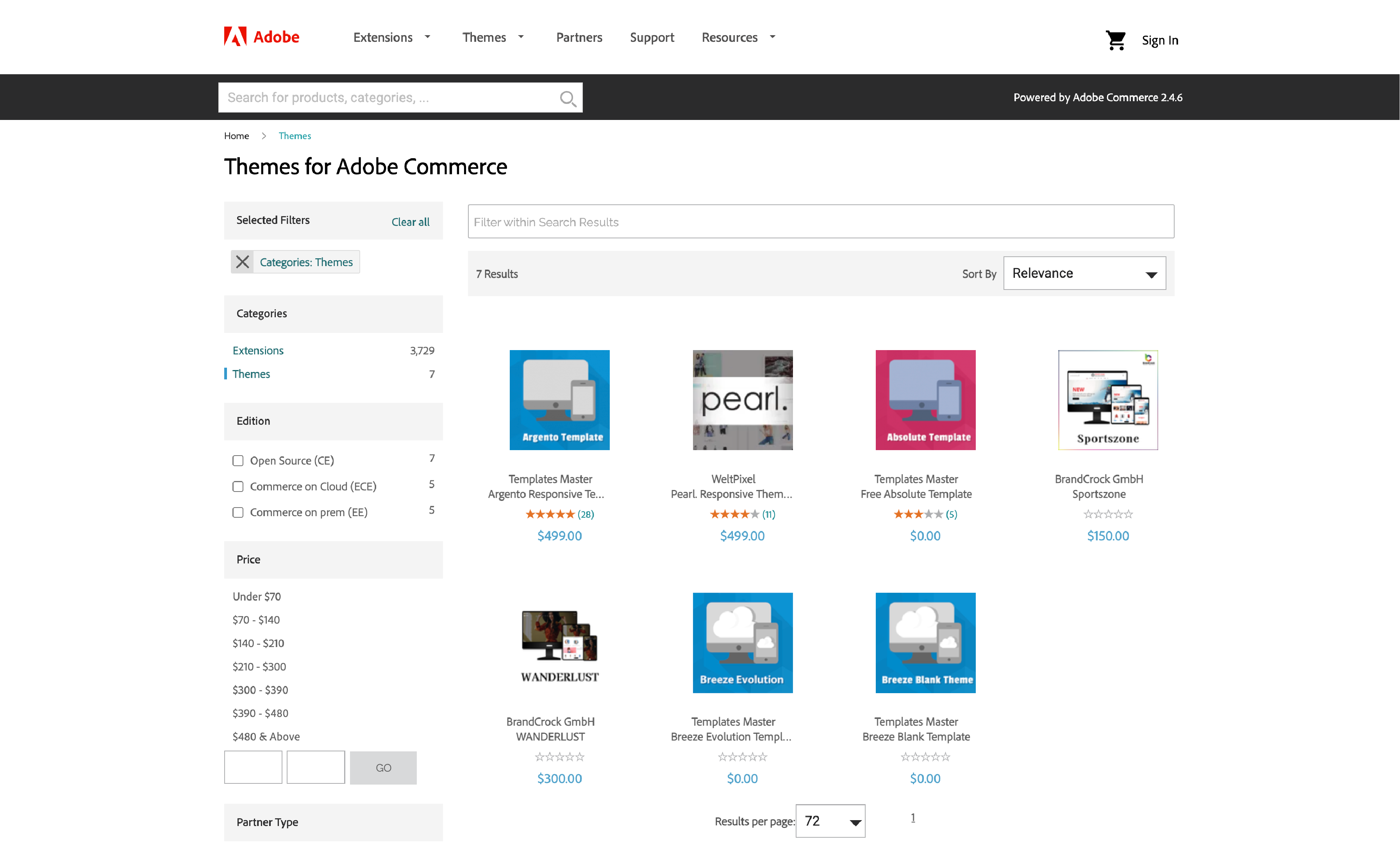Open the Argento Template thumbnail
The image size is (1400, 860).
pyautogui.click(x=559, y=400)
